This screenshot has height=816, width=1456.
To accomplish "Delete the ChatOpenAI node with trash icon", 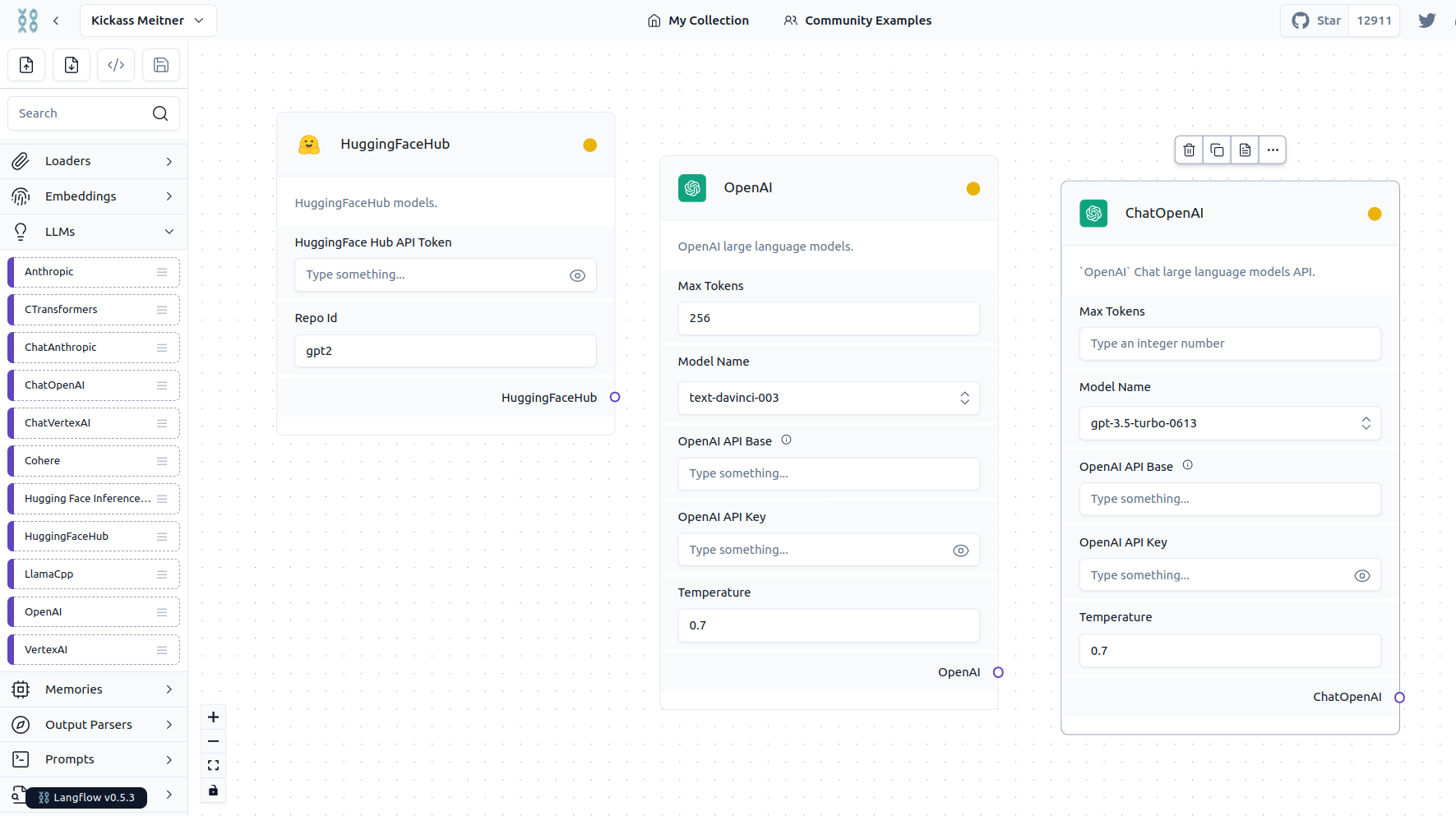I will tap(1189, 150).
